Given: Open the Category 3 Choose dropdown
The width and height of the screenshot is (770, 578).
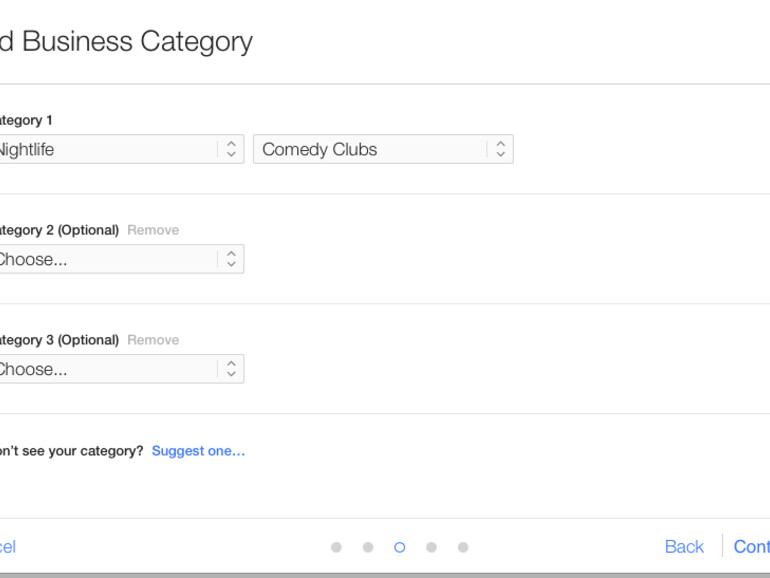Looking at the screenshot, I should 105,369.
